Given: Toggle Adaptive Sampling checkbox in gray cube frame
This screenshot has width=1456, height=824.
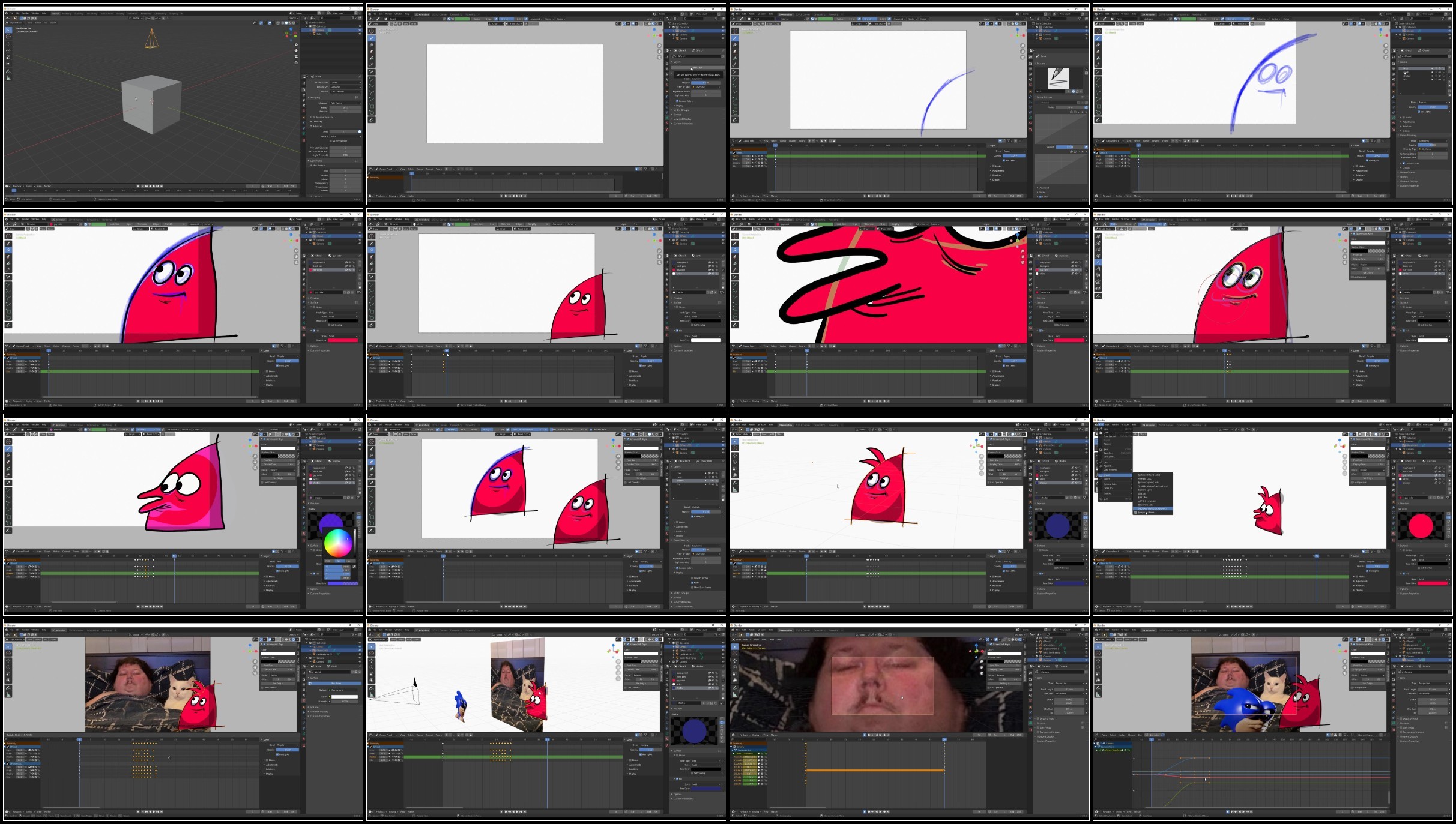Looking at the screenshot, I should click(314, 117).
